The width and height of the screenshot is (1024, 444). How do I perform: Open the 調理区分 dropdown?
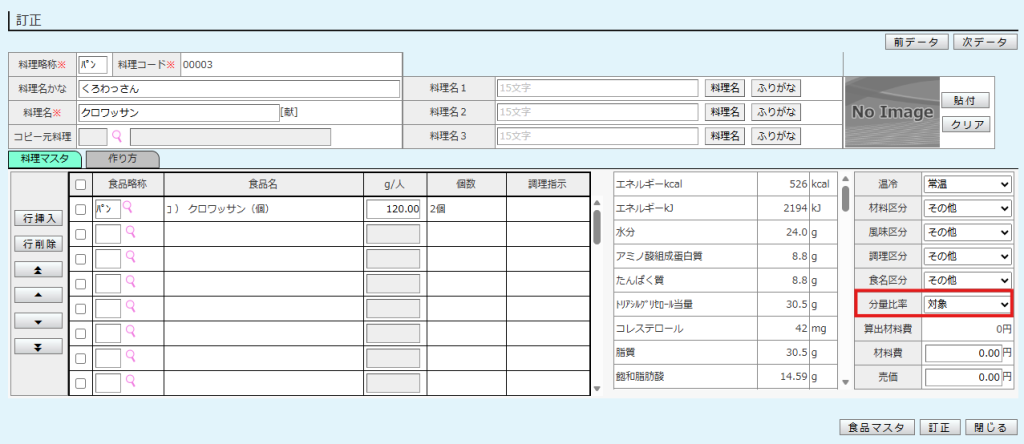[967, 256]
